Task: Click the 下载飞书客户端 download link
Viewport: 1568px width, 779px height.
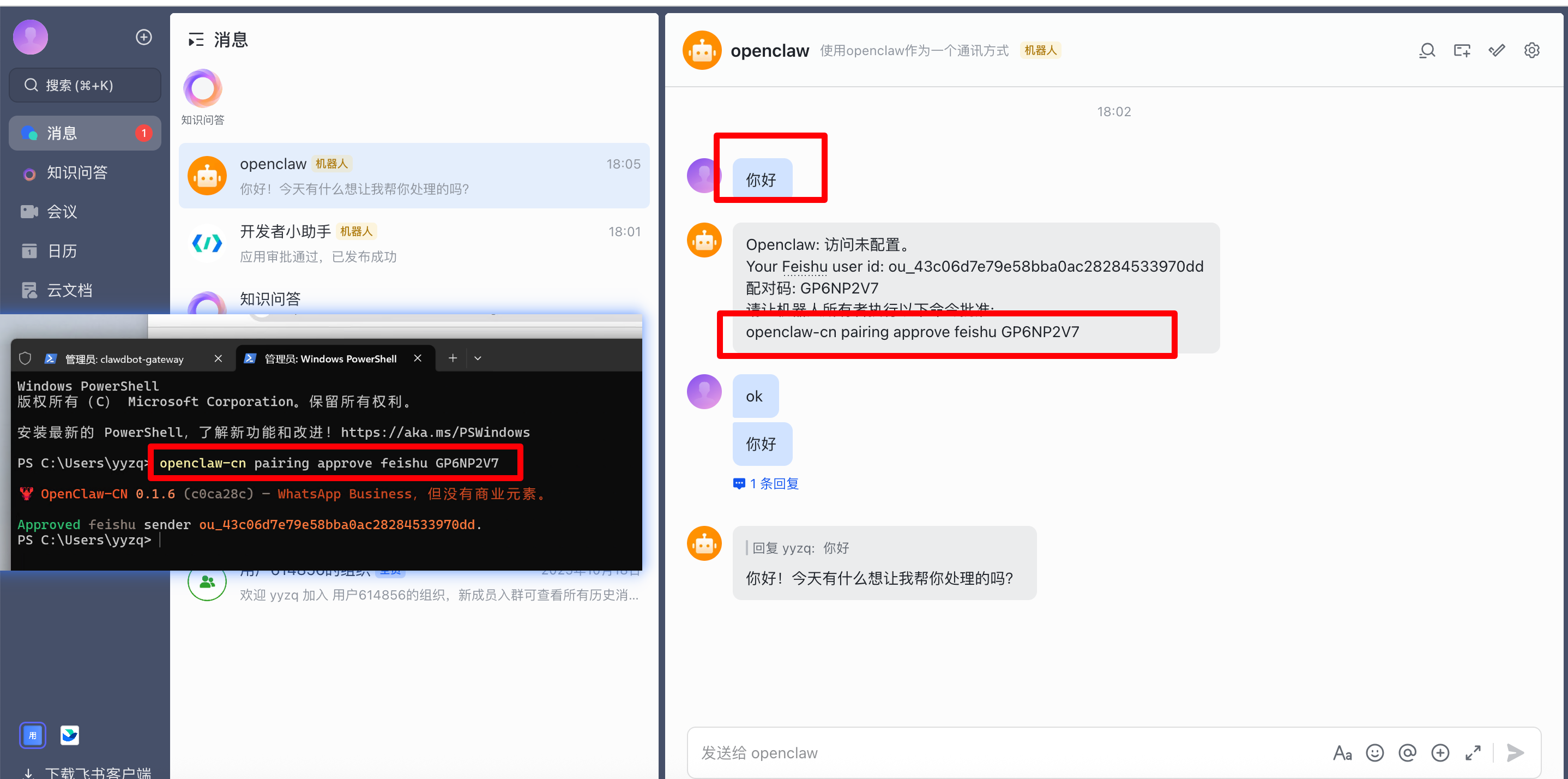Action: (x=98, y=772)
